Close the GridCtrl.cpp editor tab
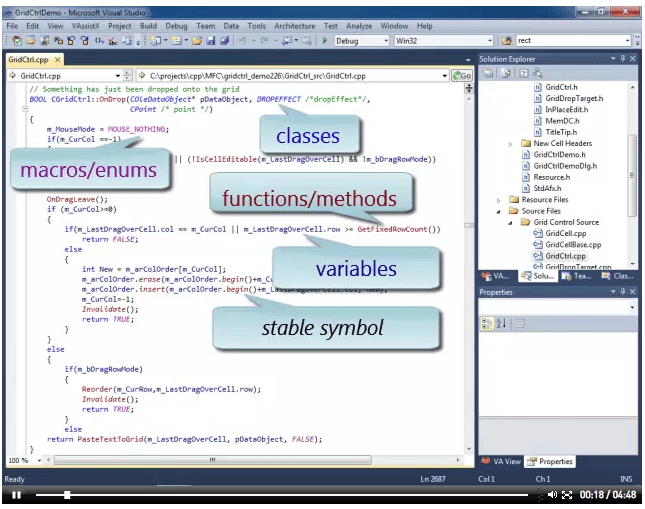Screen dimensions: 645x509 [x=58, y=60]
